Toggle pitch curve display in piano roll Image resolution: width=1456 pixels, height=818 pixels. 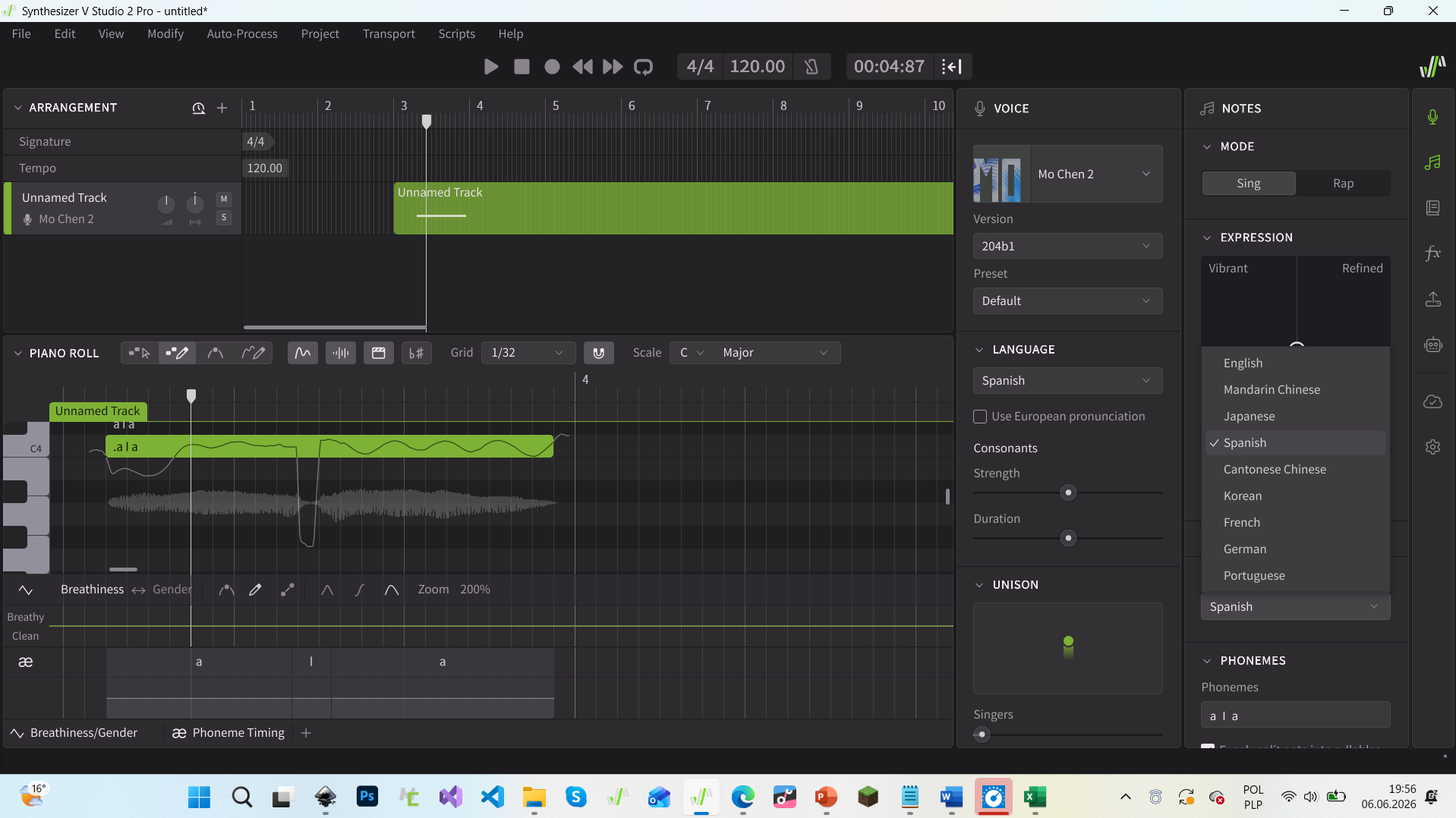tap(303, 353)
